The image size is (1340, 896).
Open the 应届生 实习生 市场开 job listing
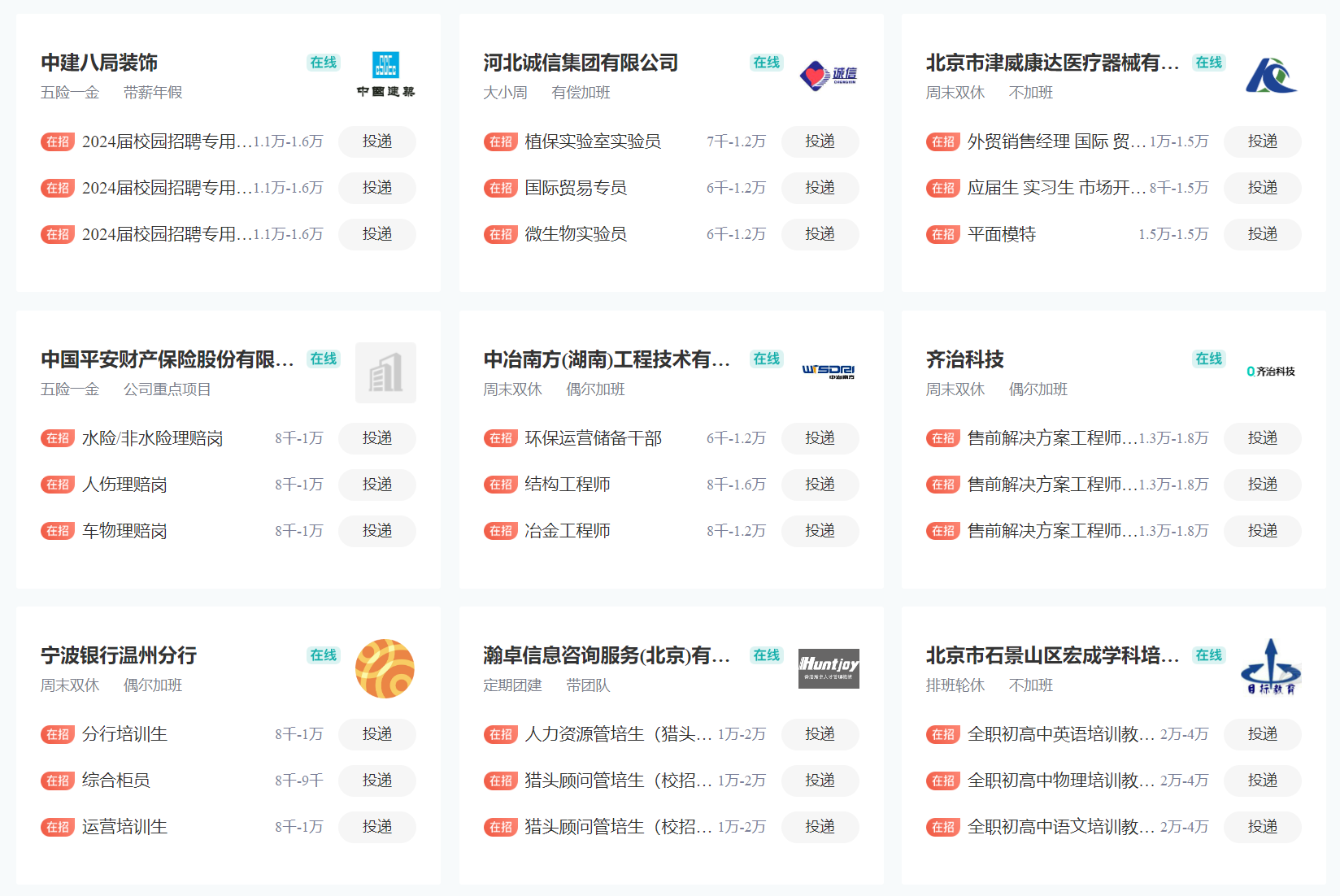(x=1056, y=188)
